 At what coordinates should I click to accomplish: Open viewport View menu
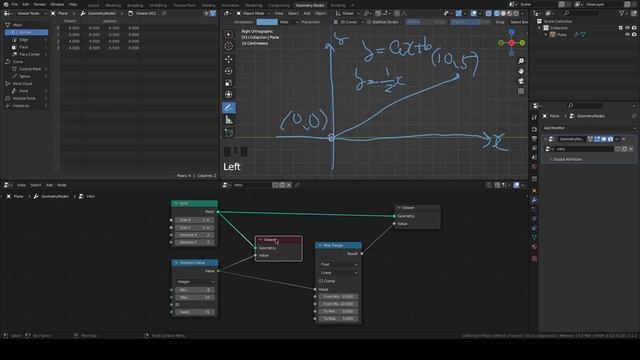(279, 13)
